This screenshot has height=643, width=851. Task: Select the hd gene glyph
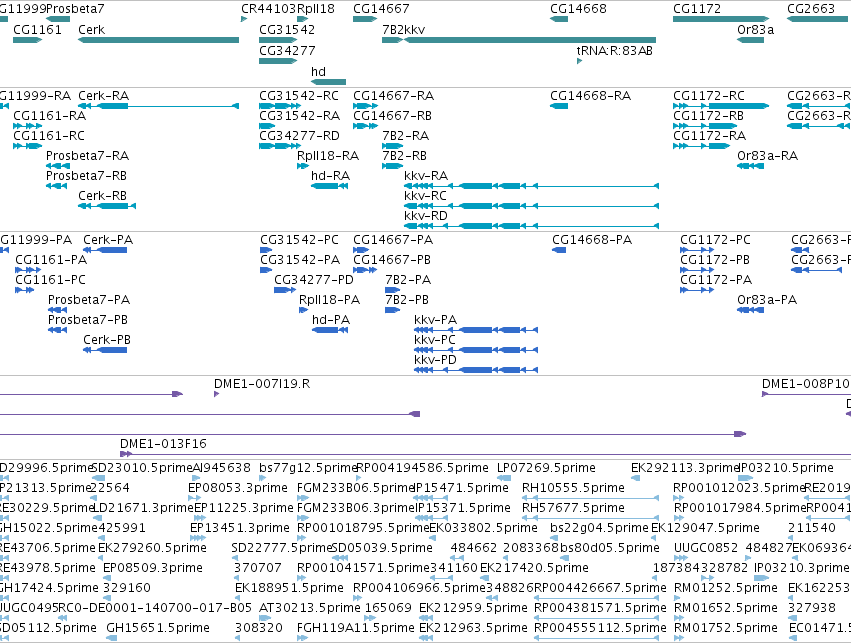coord(328,82)
